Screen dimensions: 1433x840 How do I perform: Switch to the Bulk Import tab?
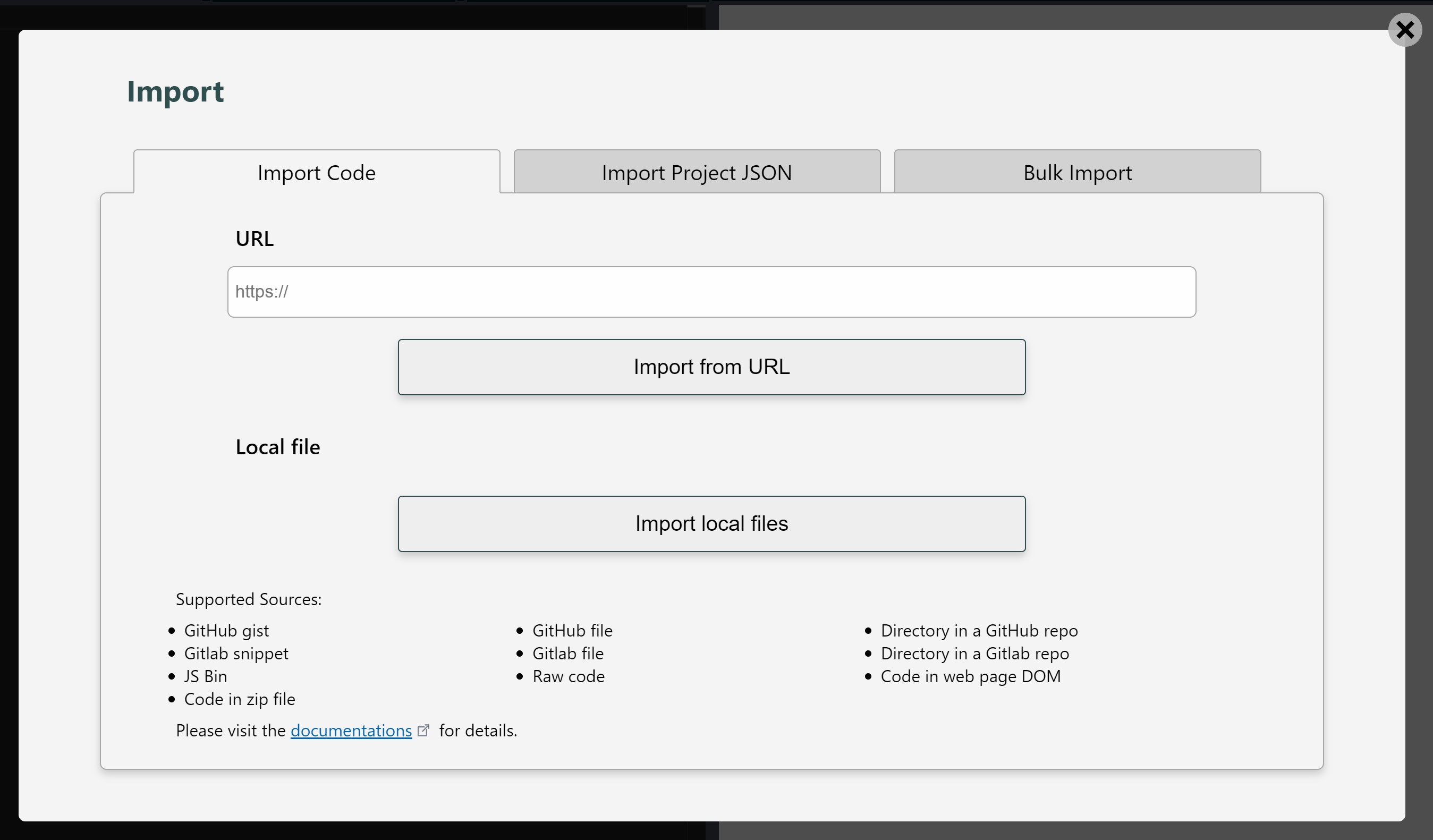tap(1076, 172)
